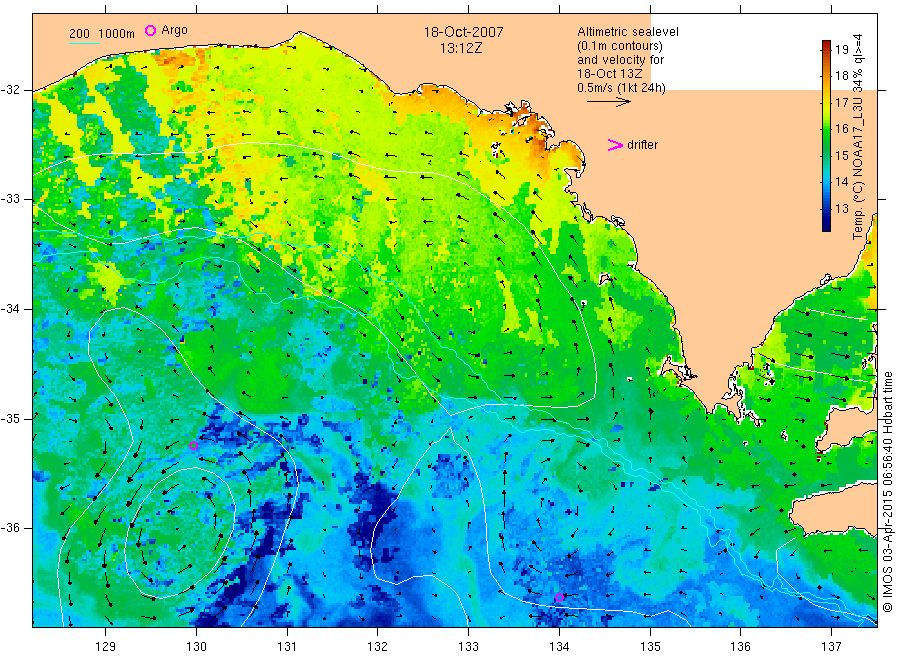
Task: Click the '200 1000m' depth legend text
Action: click(x=102, y=34)
